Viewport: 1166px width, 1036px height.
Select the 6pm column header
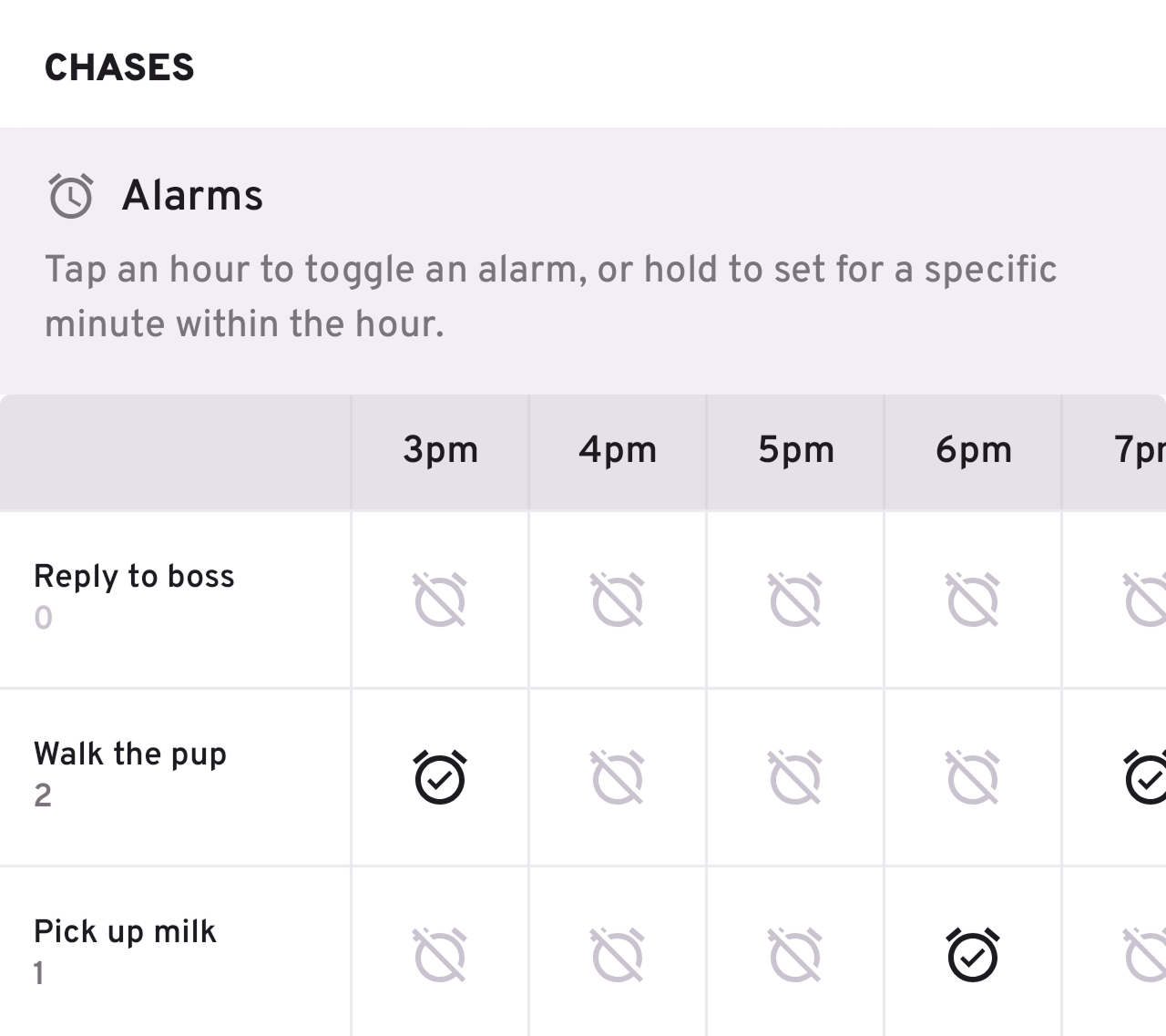[973, 450]
